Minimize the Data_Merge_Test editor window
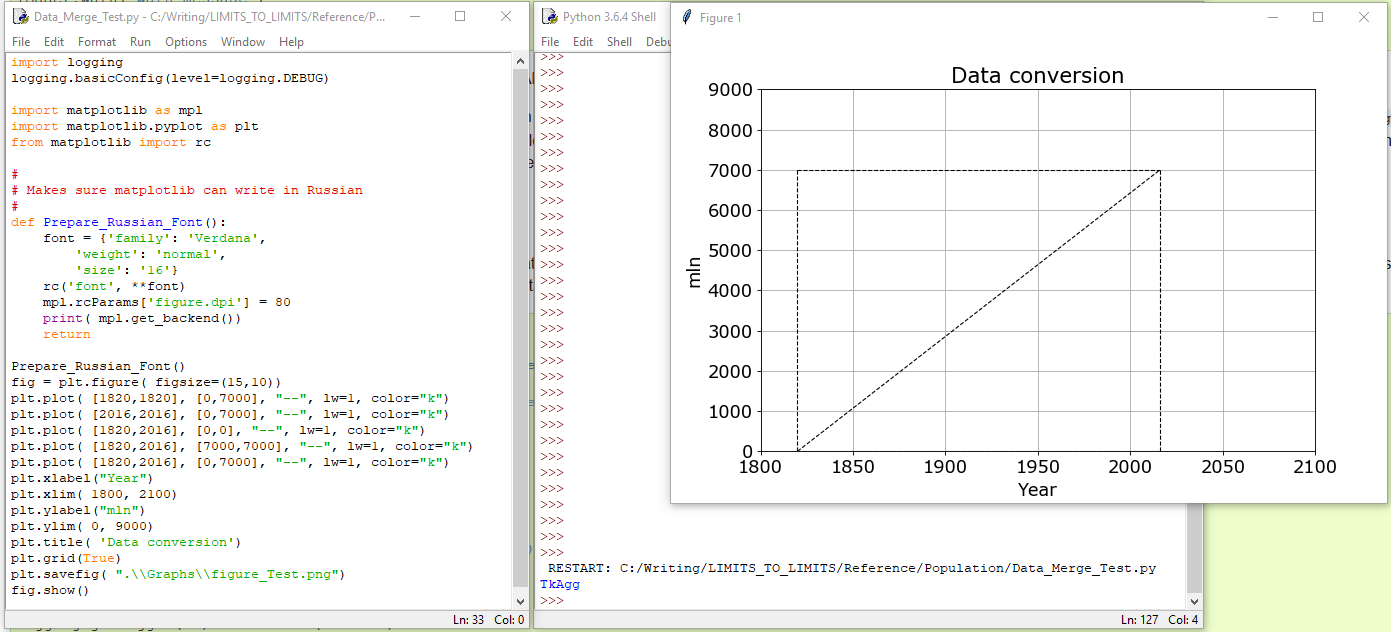This screenshot has width=1391, height=632. click(x=414, y=16)
